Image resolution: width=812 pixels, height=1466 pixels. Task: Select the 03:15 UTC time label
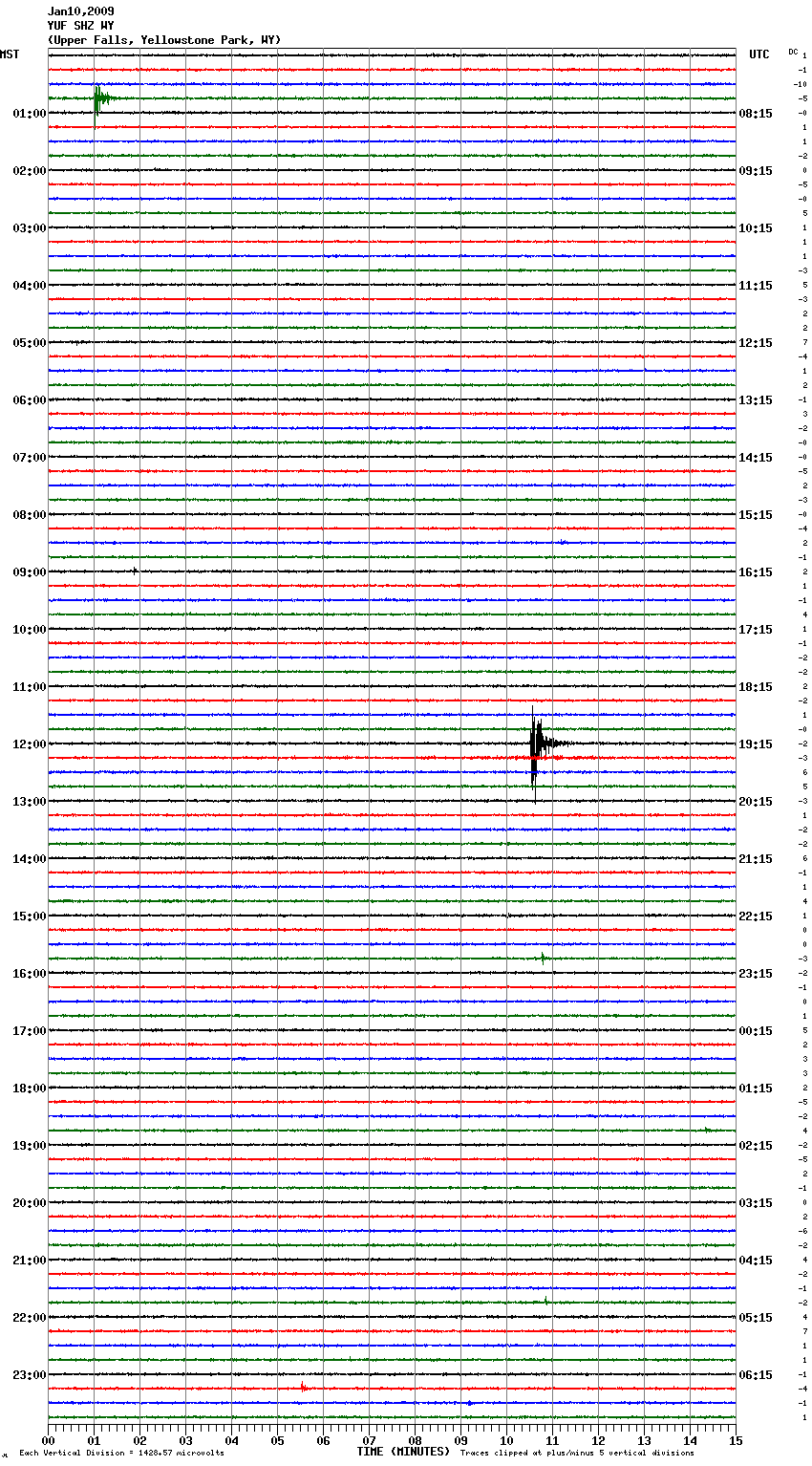[x=756, y=1203]
